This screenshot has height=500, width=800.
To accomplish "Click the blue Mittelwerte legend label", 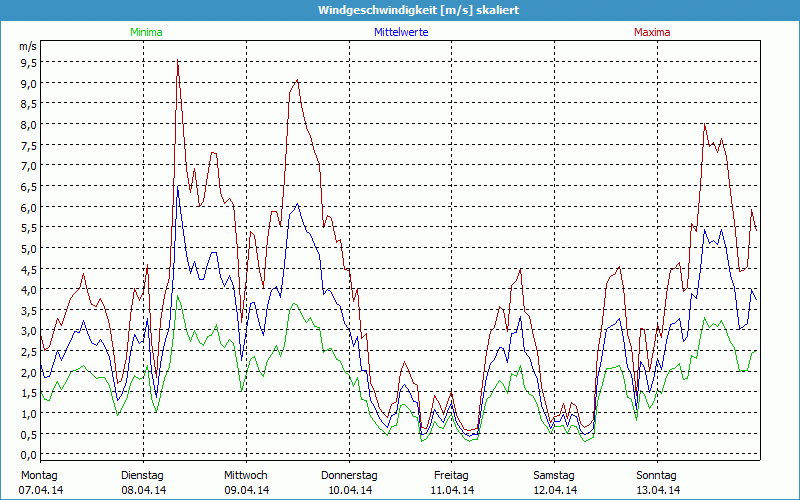I will (401, 32).
